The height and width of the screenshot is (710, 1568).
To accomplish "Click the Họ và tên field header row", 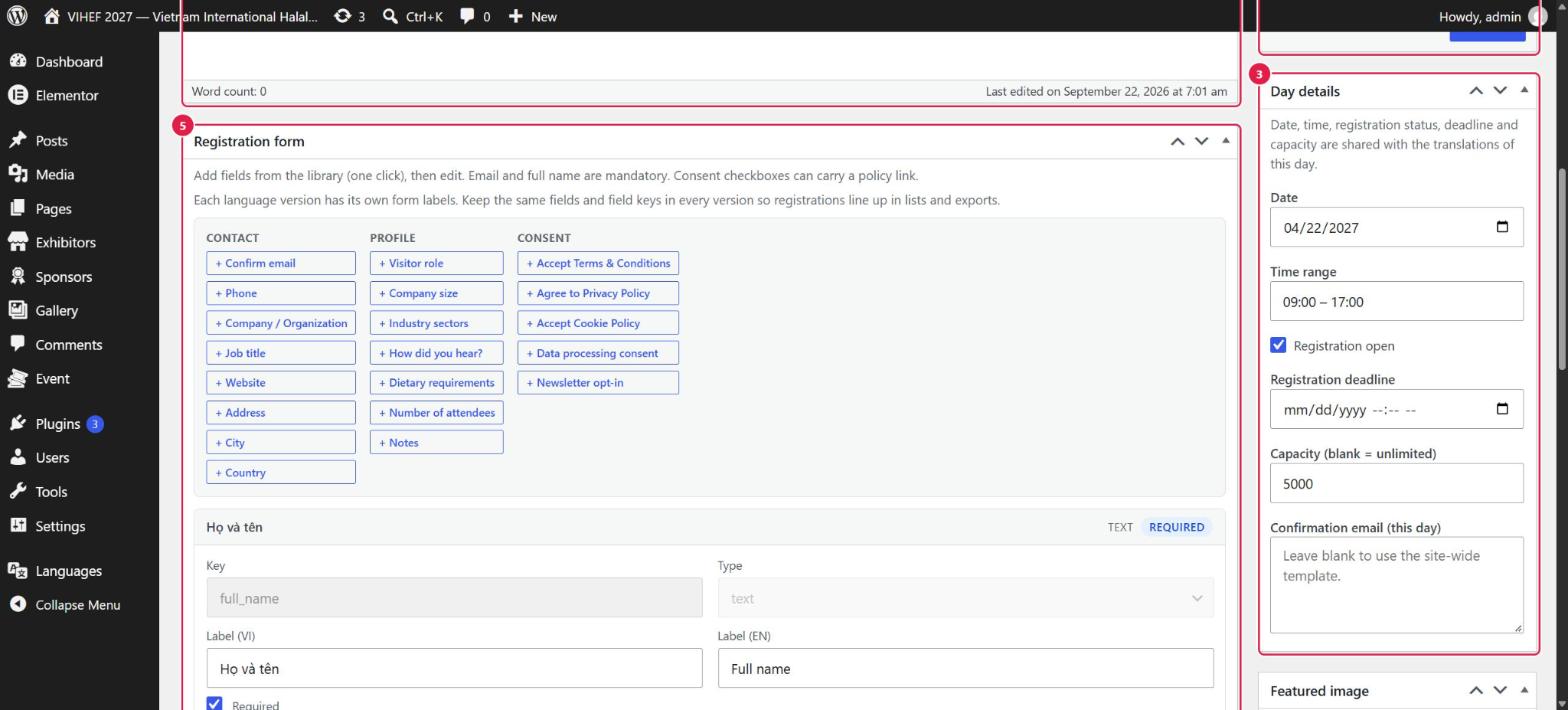I will [710, 527].
